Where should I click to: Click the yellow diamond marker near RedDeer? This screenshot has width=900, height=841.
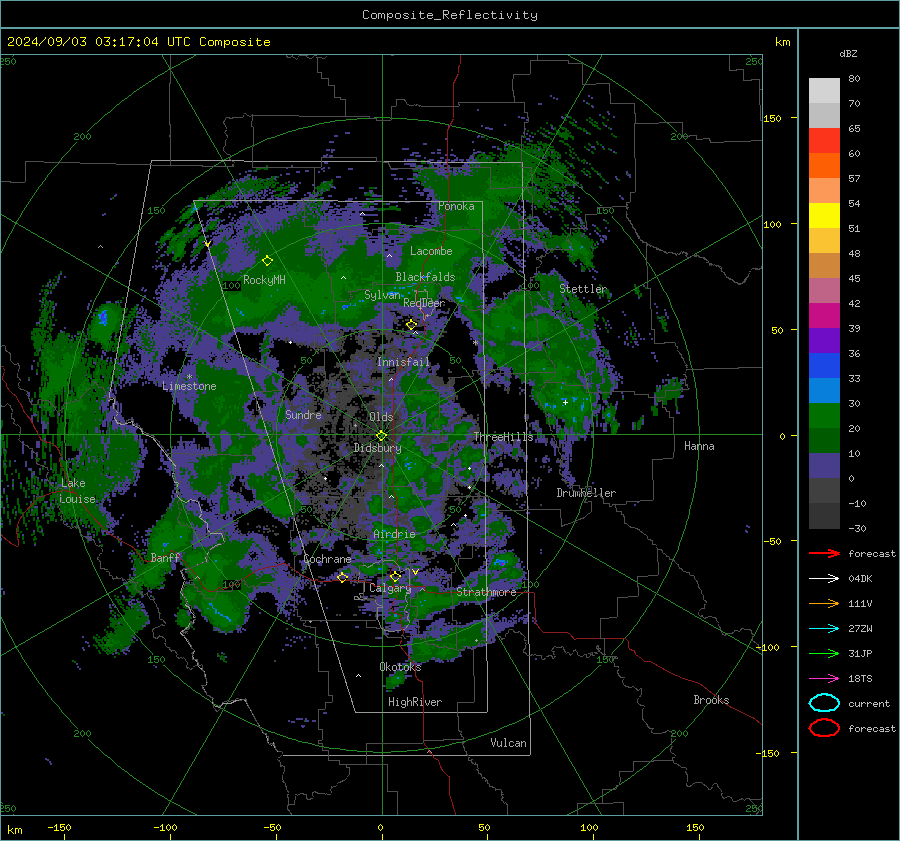[x=411, y=325]
